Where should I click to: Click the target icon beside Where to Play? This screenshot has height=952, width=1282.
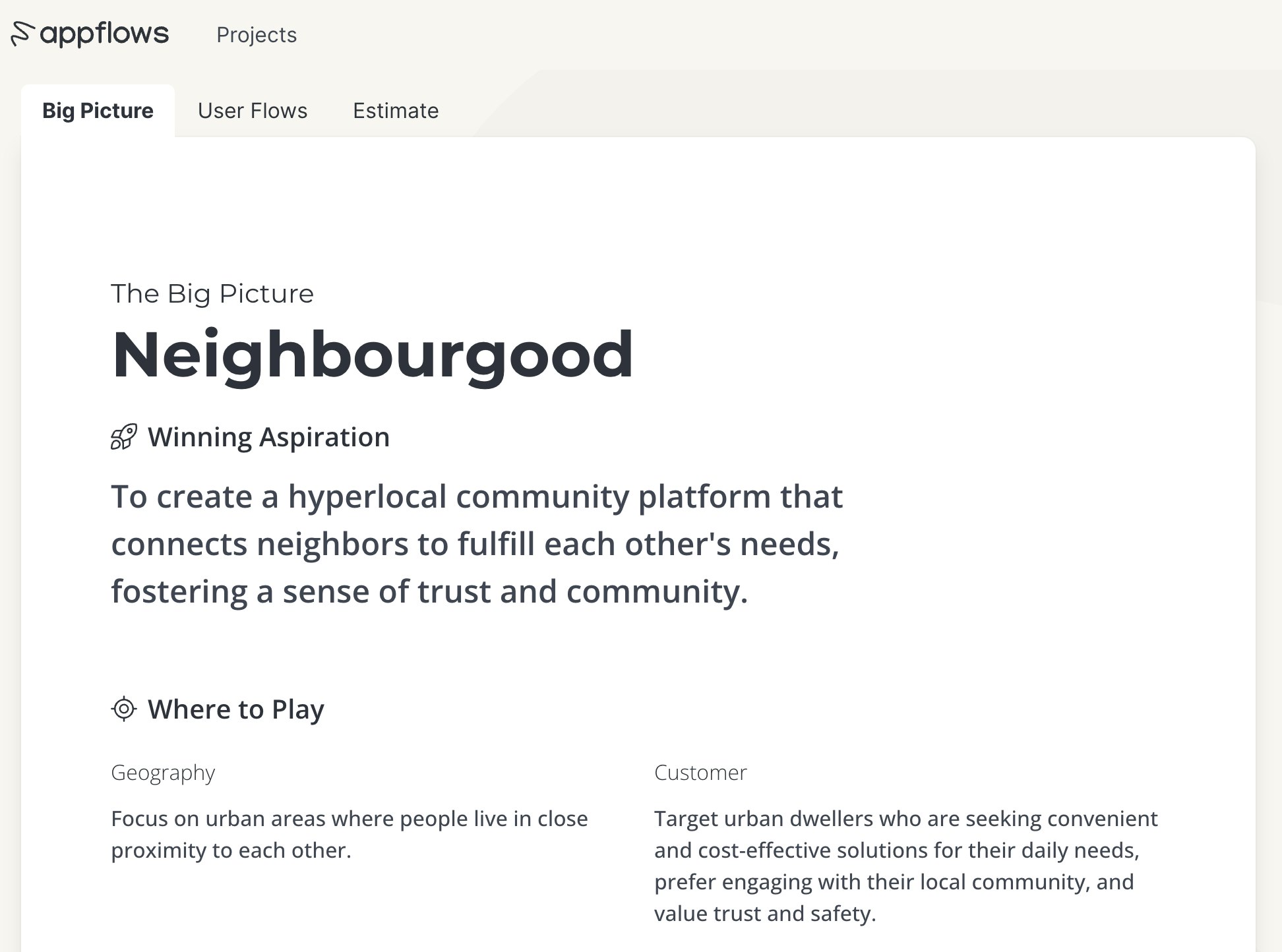point(124,709)
